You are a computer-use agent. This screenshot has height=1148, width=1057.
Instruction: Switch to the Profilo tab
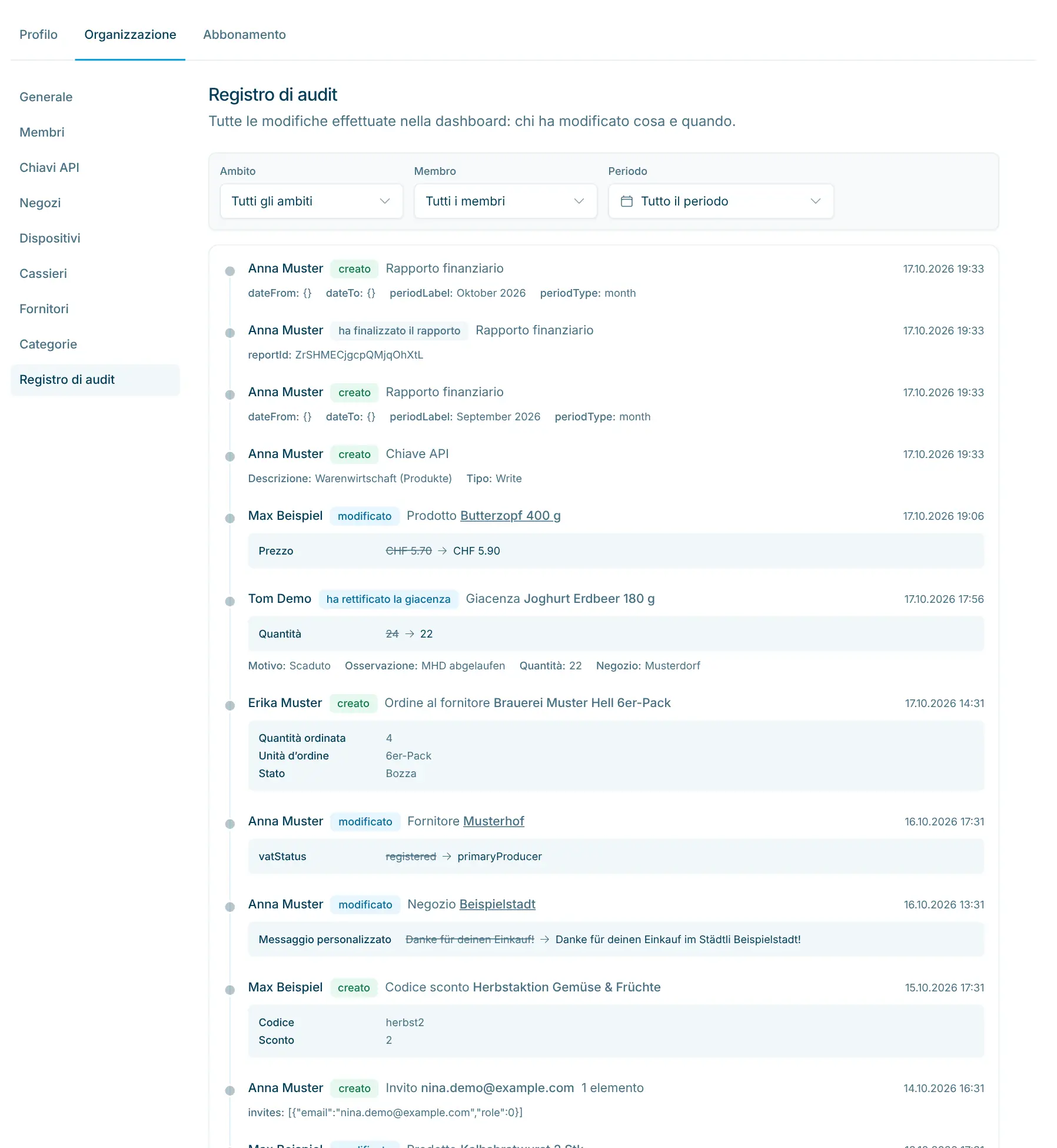coord(38,35)
